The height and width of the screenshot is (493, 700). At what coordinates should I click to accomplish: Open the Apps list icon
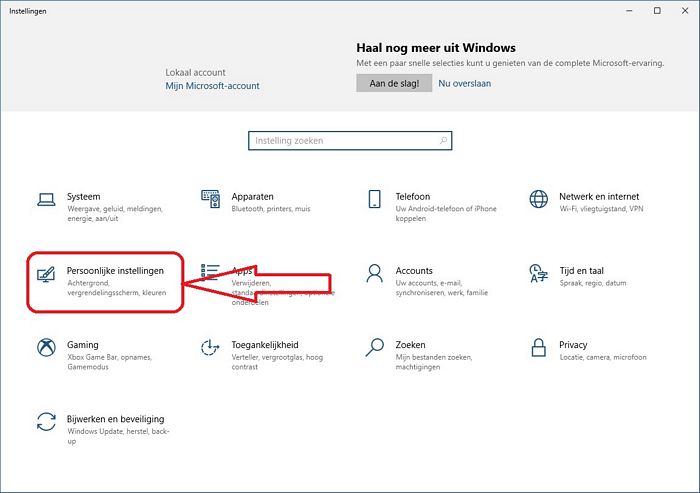pyautogui.click(x=210, y=272)
